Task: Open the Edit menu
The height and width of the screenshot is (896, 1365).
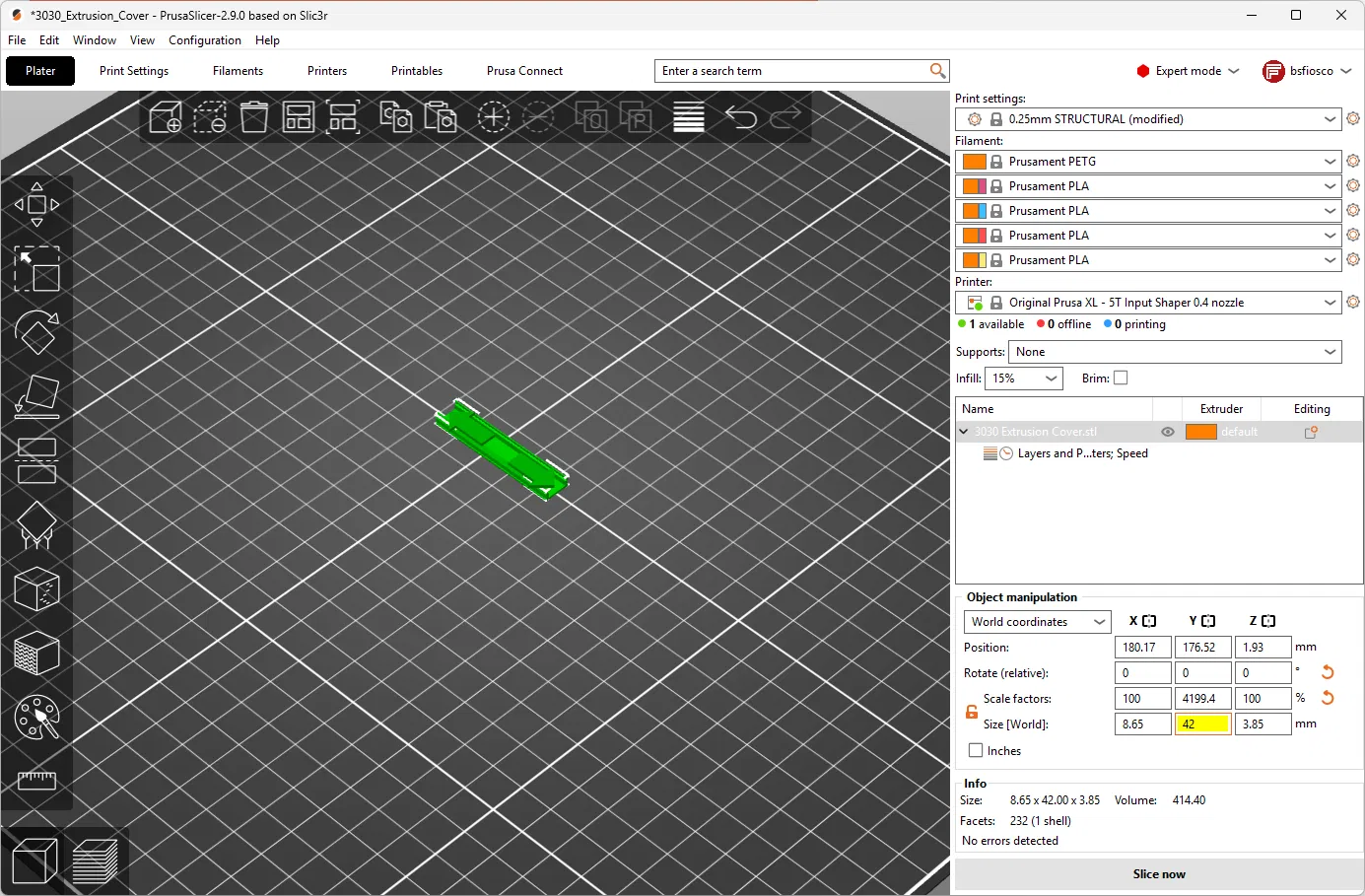Action: [49, 40]
